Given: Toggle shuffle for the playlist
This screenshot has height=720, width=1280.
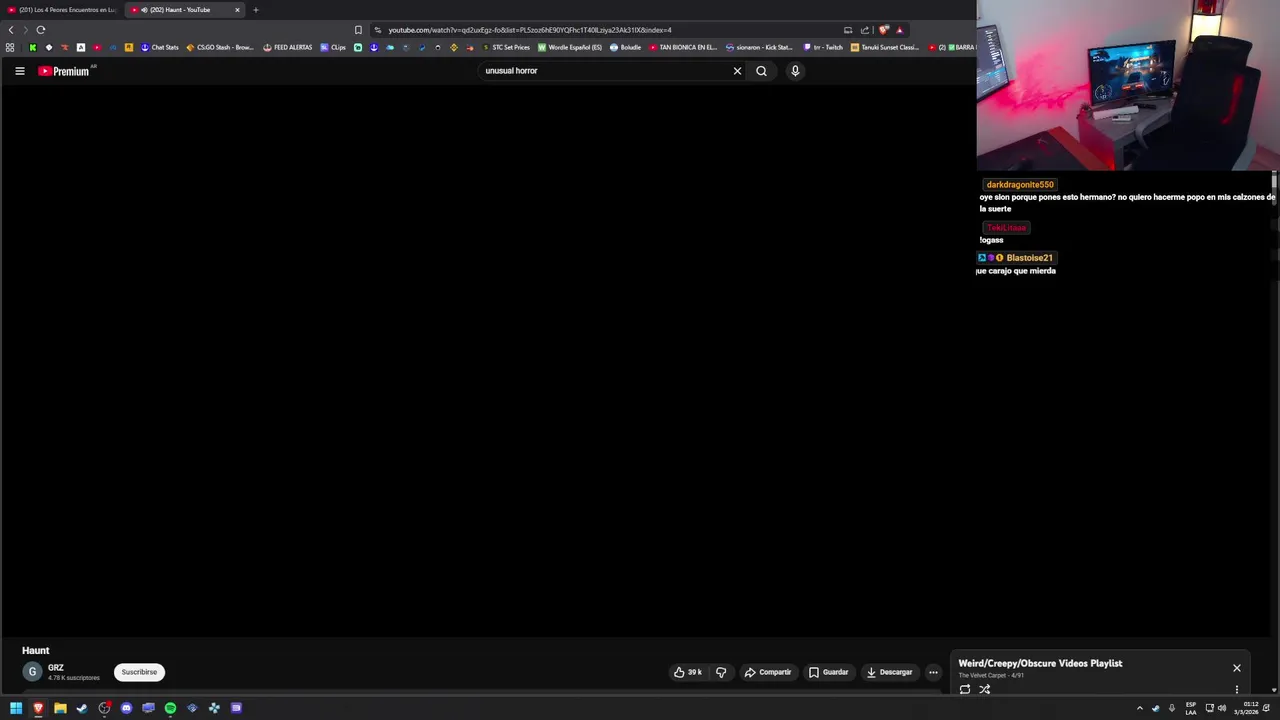Looking at the screenshot, I should pos(985,689).
